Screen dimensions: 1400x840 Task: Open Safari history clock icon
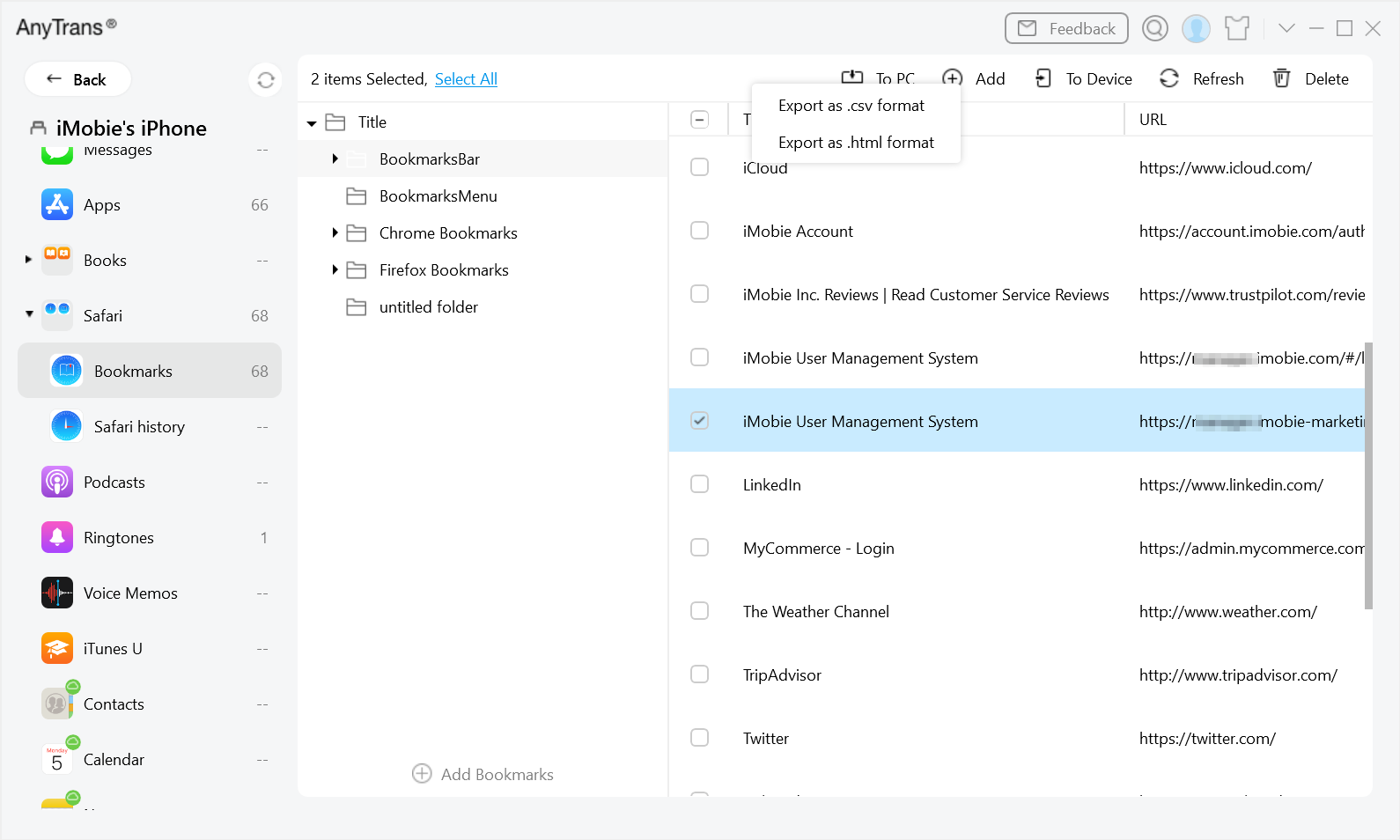66,426
